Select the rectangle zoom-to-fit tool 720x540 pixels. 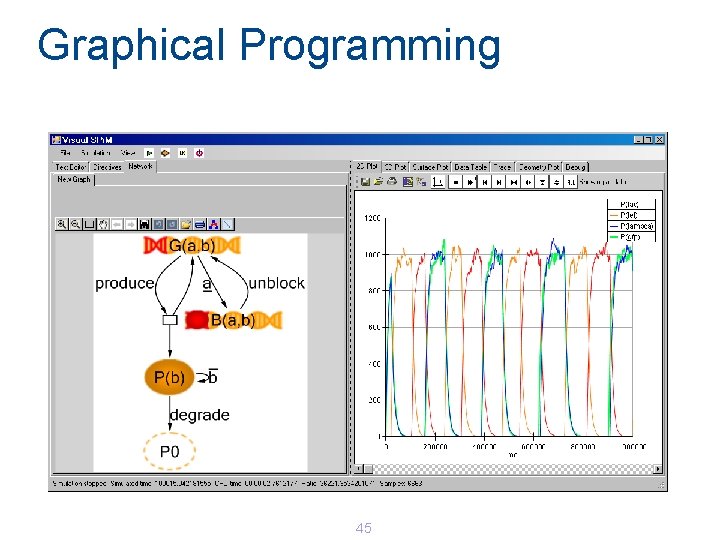pyautogui.click(x=89, y=224)
